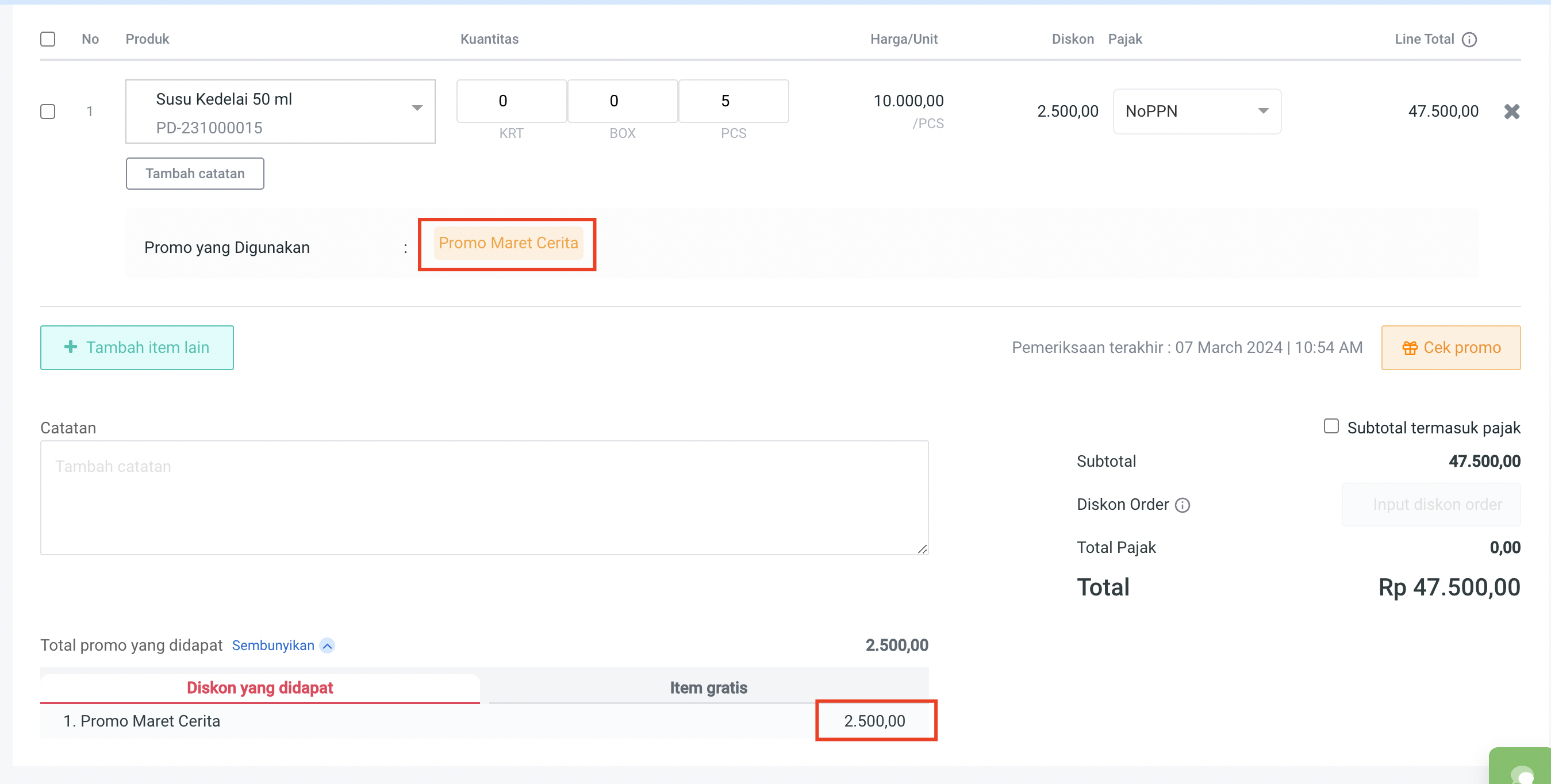Click the Catatan notes text area
The height and width of the screenshot is (784, 1551).
[484, 497]
